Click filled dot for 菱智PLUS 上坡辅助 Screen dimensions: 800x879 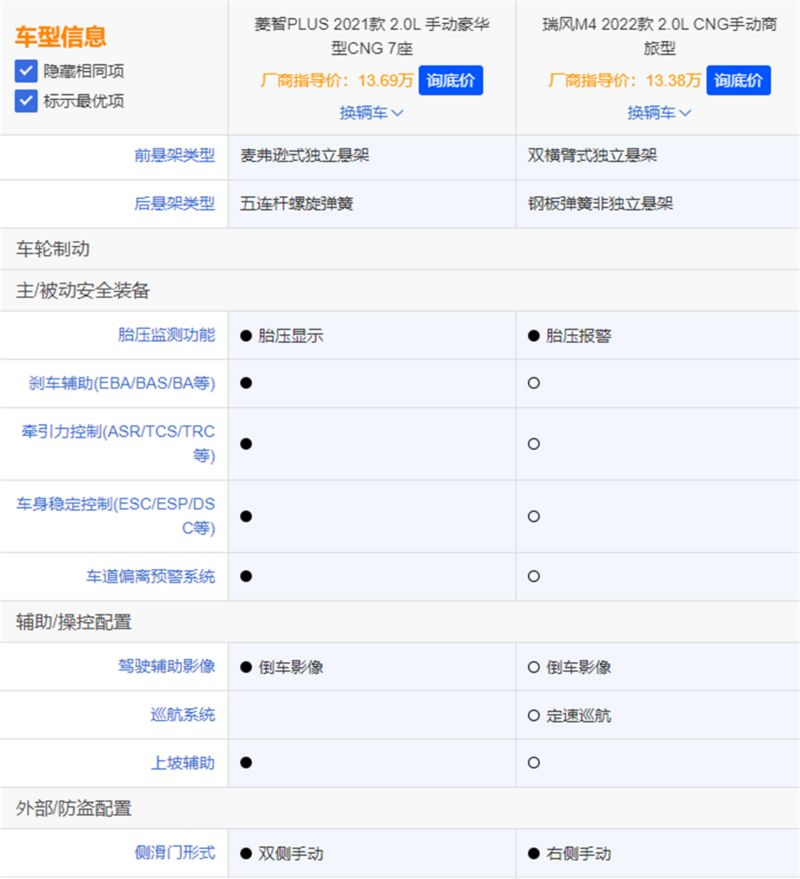click(246, 763)
